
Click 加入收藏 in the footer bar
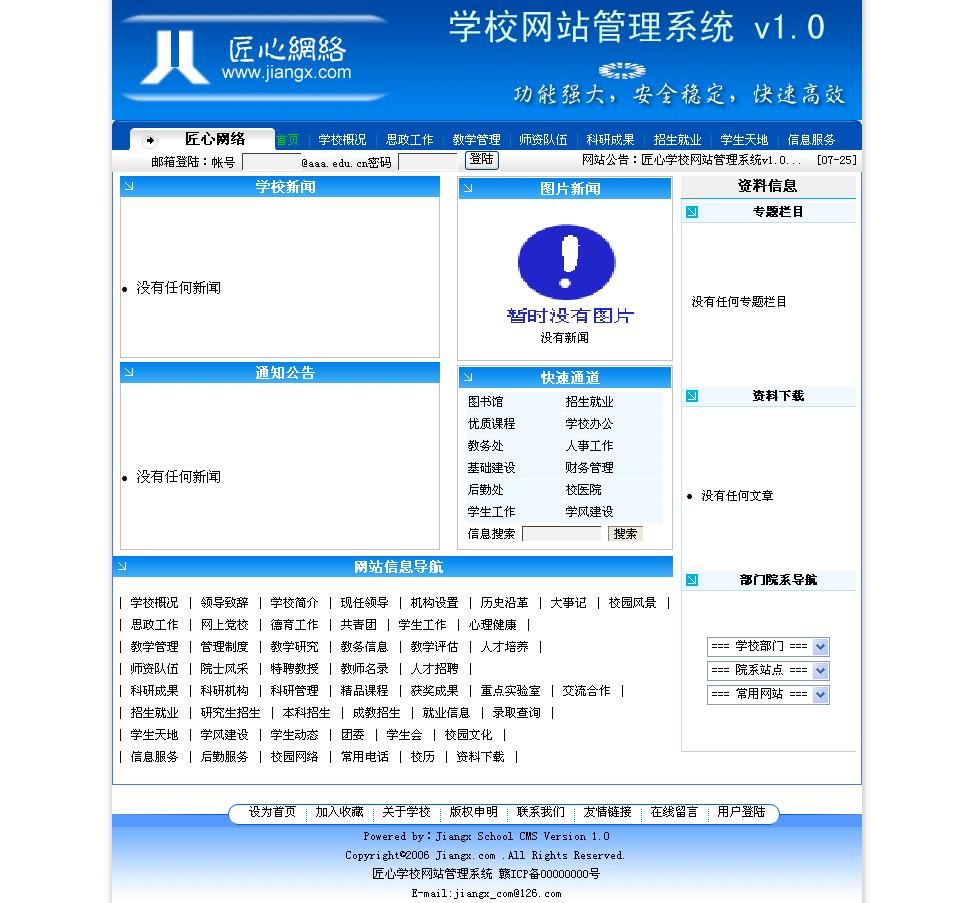click(339, 812)
